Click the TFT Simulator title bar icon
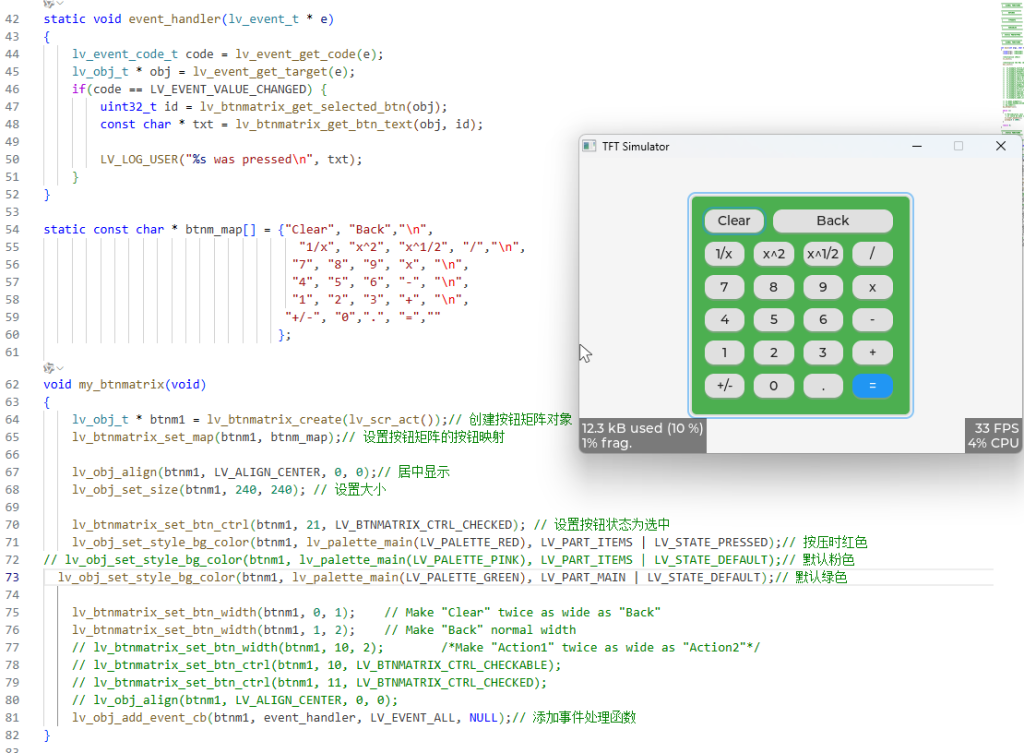 (x=590, y=146)
